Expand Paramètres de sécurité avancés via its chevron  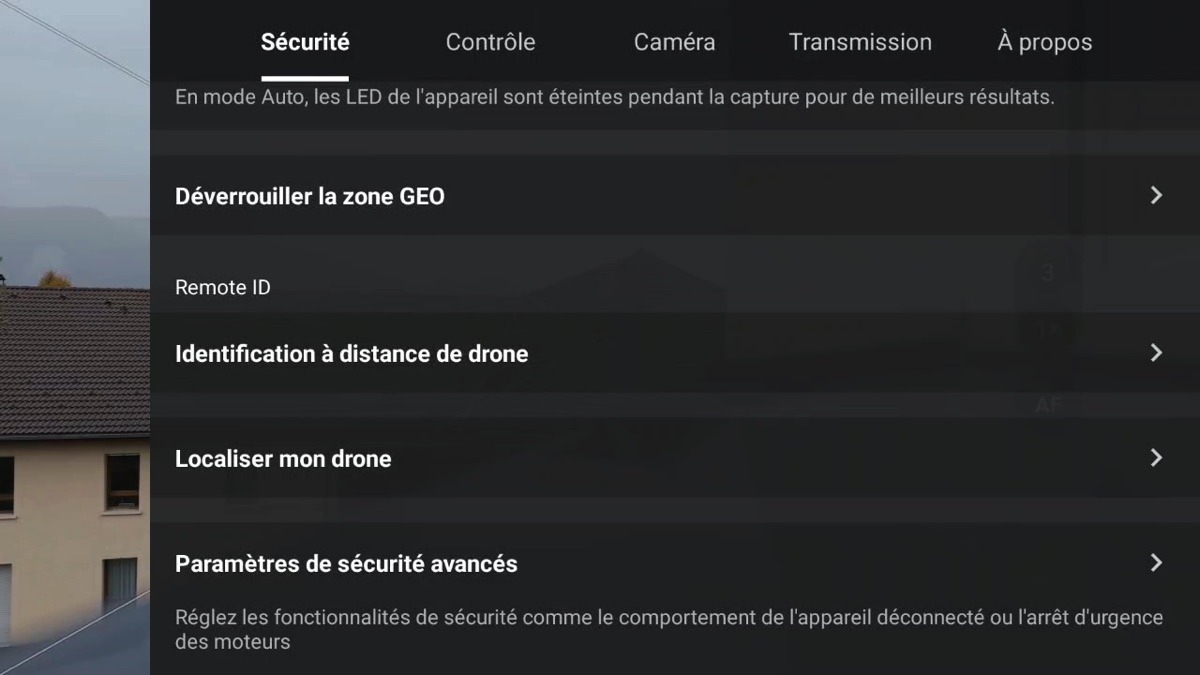tap(1156, 563)
